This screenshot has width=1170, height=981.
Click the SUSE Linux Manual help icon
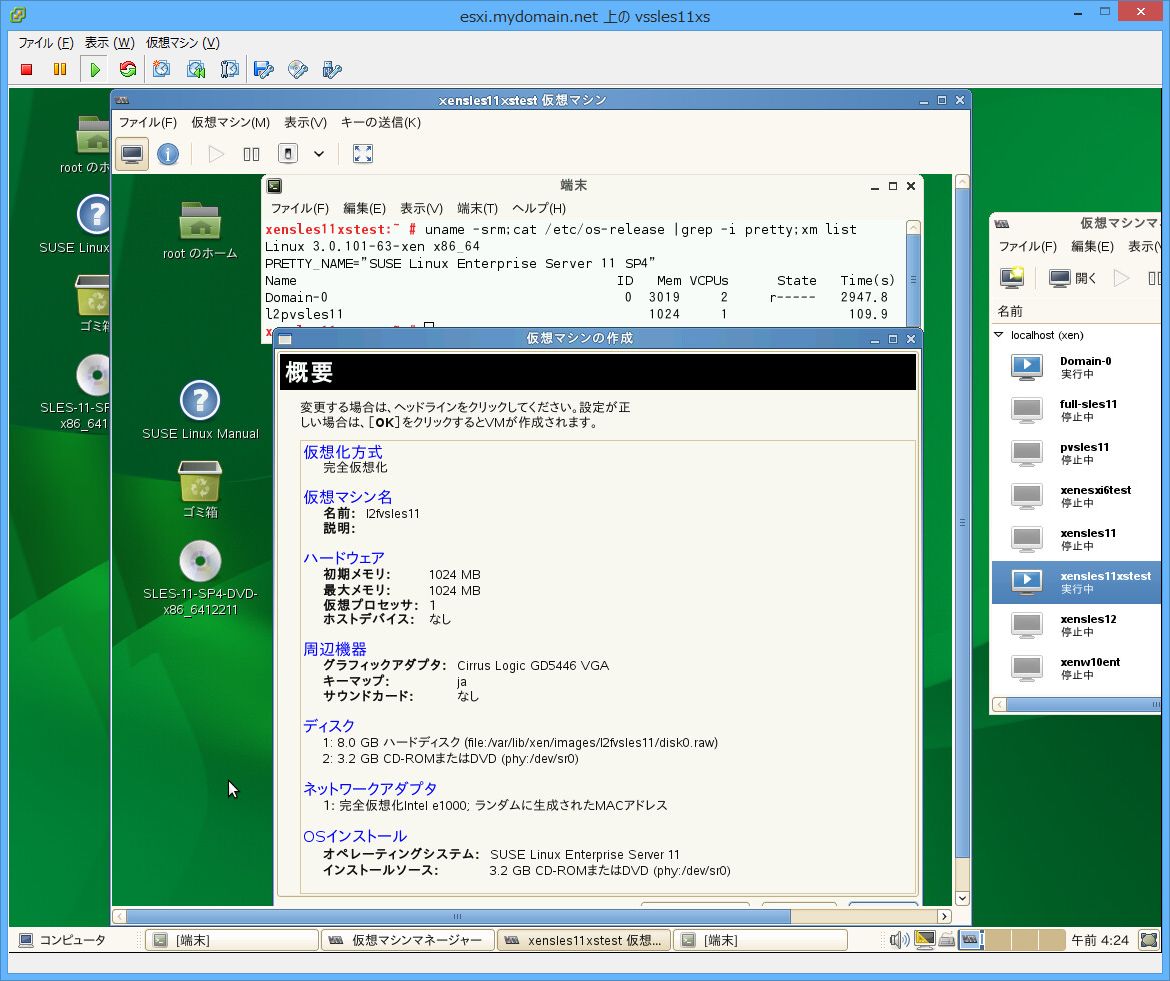coord(200,401)
